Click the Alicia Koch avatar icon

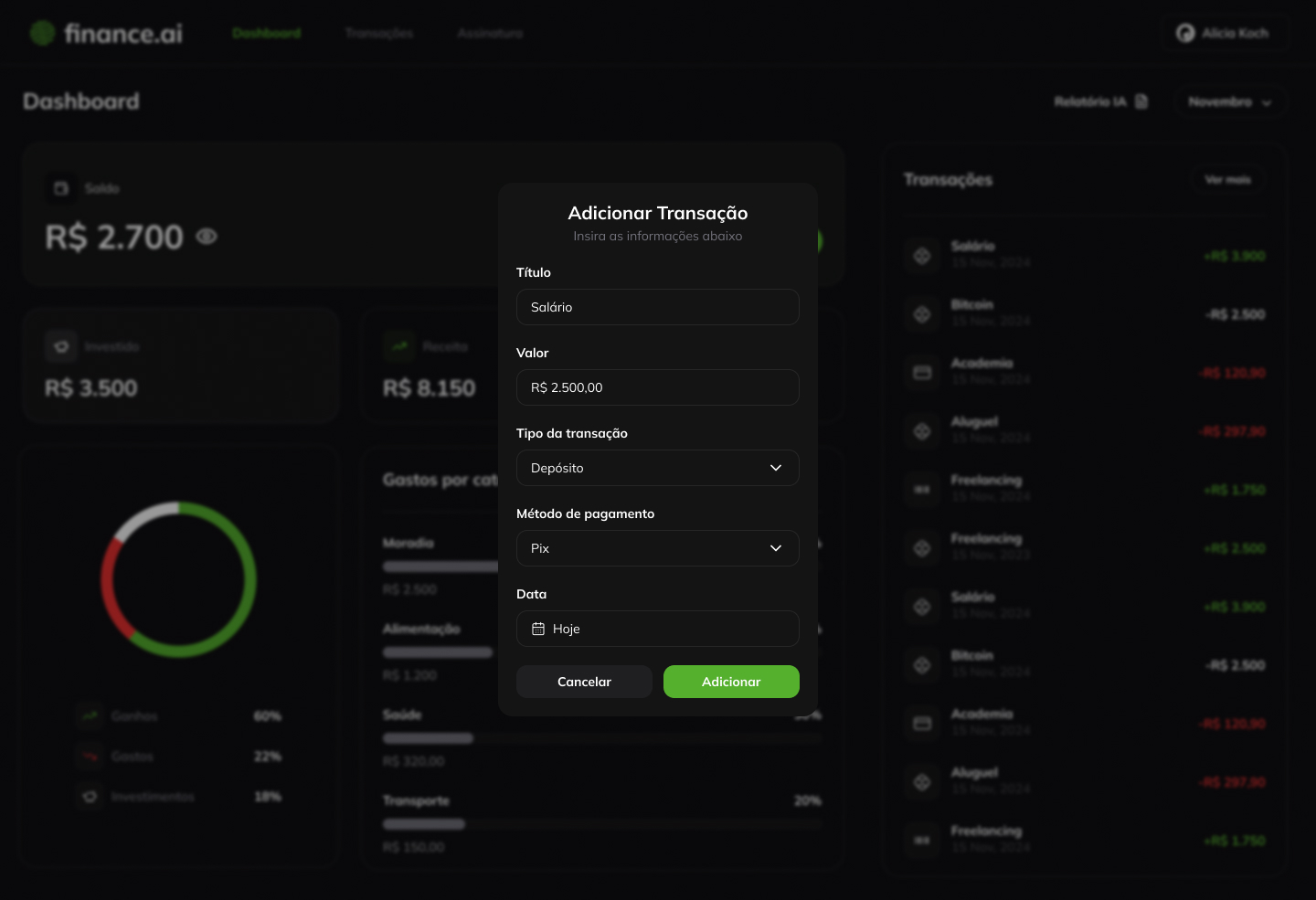tap(1185, 33)
